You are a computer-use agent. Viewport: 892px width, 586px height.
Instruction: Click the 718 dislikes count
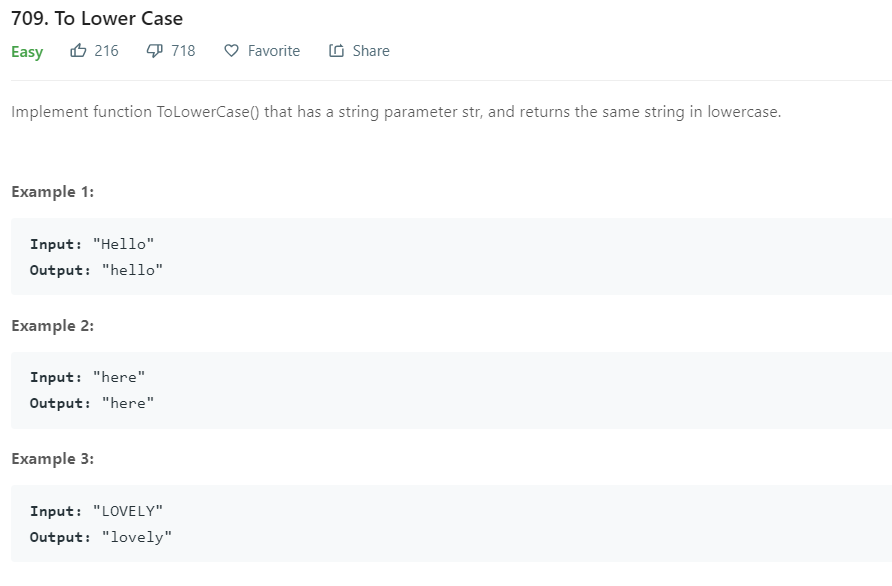(183, 51)
